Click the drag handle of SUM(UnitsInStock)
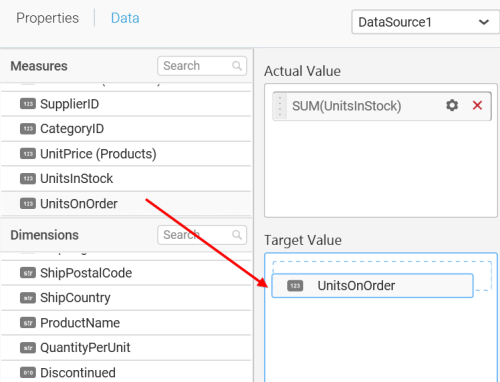 point(280,106)
